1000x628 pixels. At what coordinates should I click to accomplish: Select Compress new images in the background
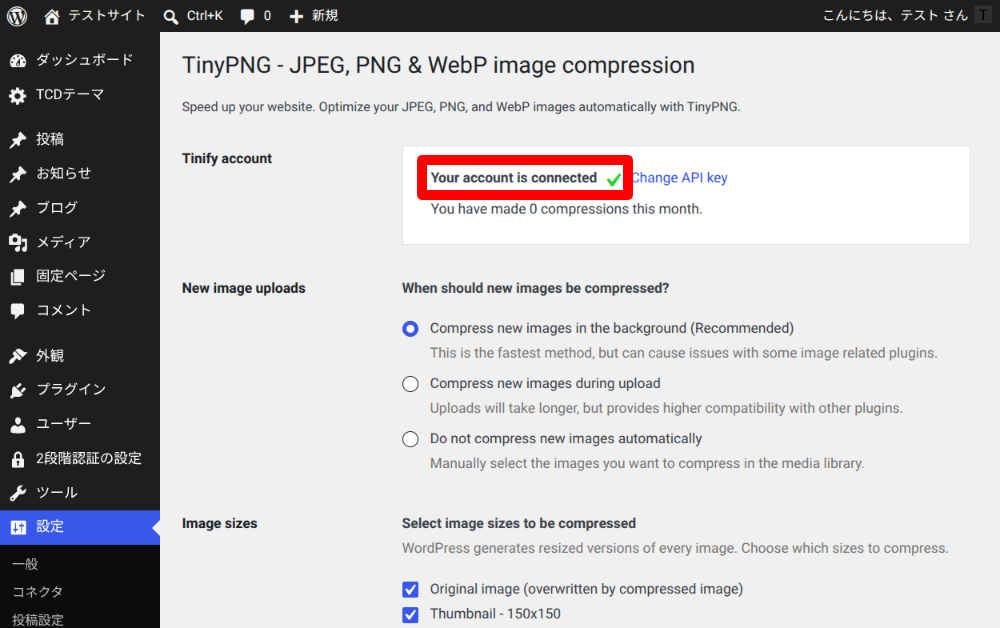click(410, 328)
